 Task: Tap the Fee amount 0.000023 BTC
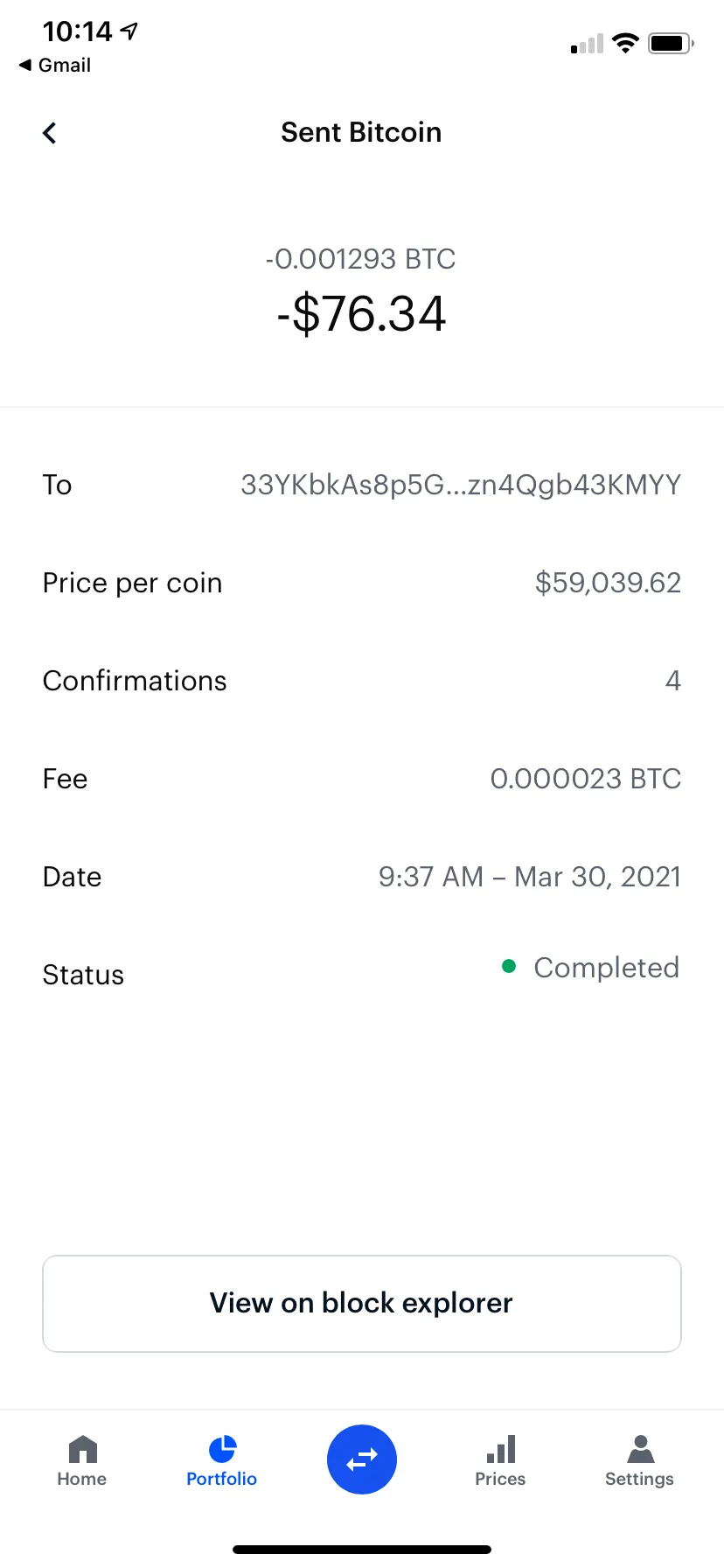[585, 779]
